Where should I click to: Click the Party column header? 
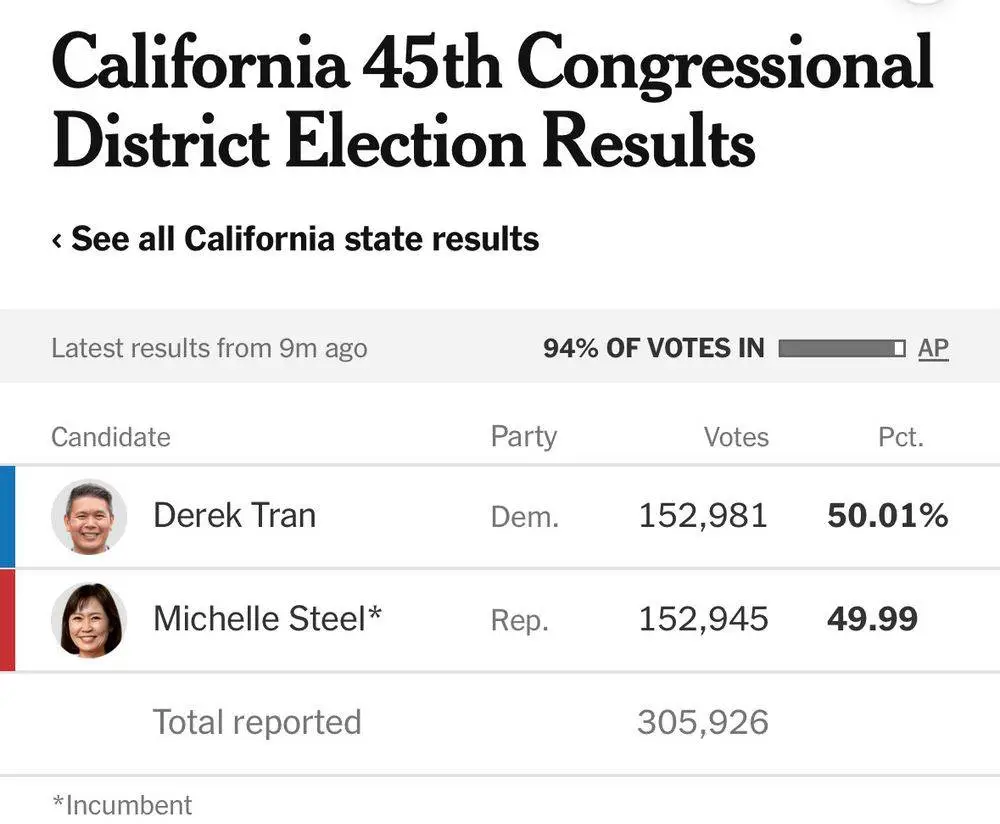[x=523, y=437]
